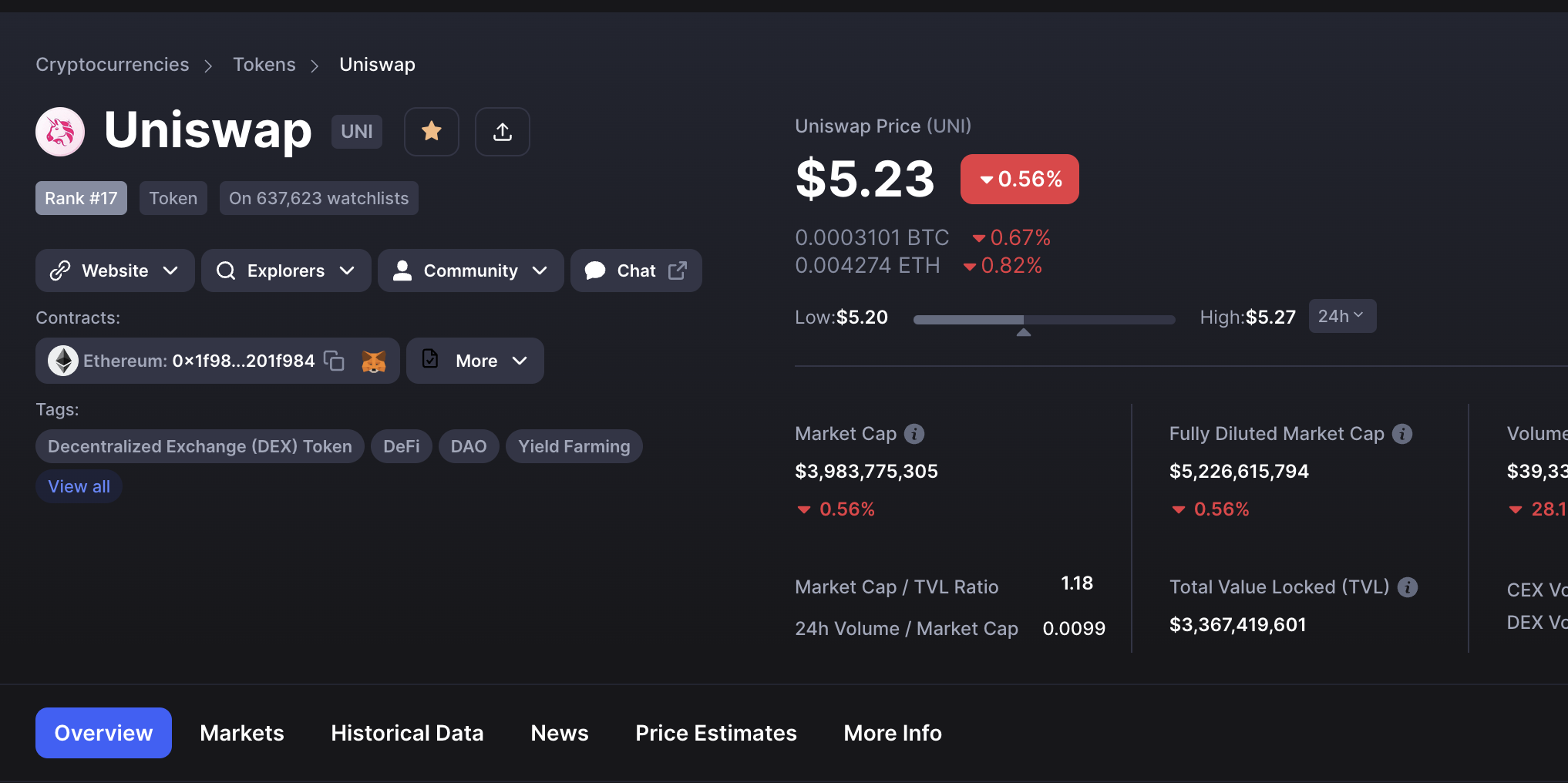Viewport: 1568px width, 783px height.
Task: Switch to the More Info tab
Action: click(893, 733)
